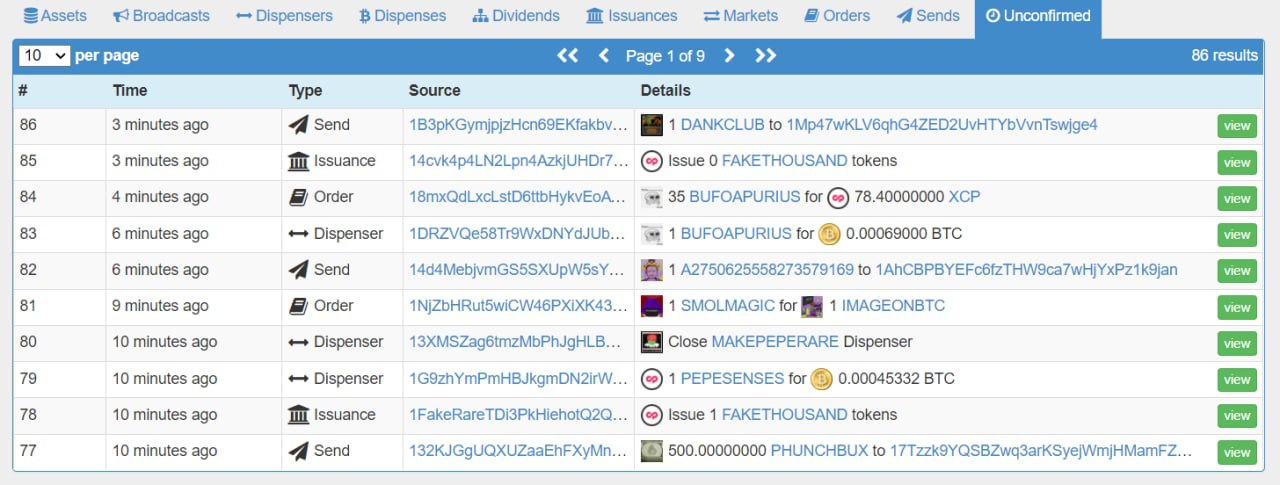Click Bitcoin coin icon in row 83
This screenshot has width=1280, height=485.
pyautogui.click(x=829, y=234)
